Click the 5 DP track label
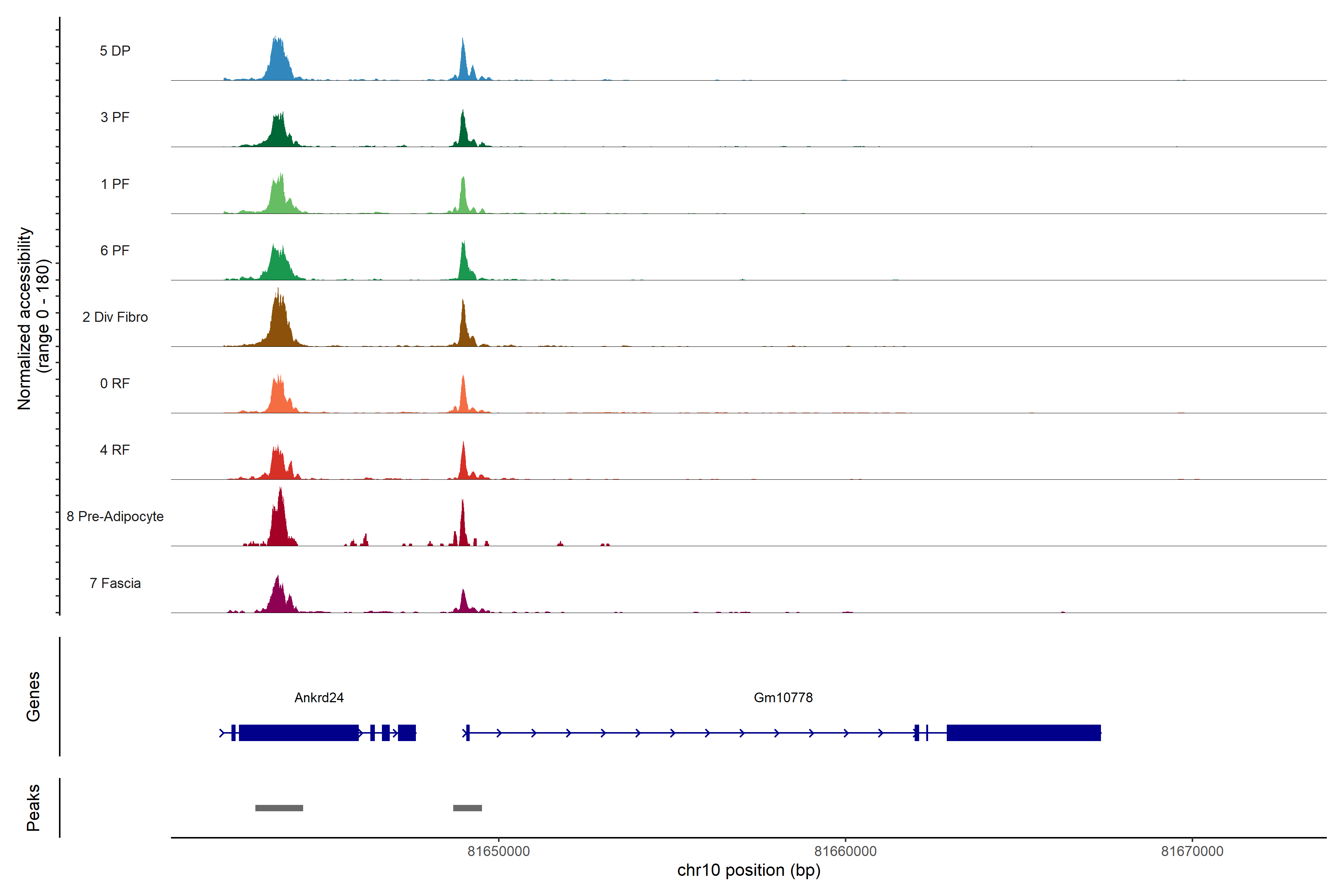Viewport: 1344px width, 896px height. click(x=115, y=51)
